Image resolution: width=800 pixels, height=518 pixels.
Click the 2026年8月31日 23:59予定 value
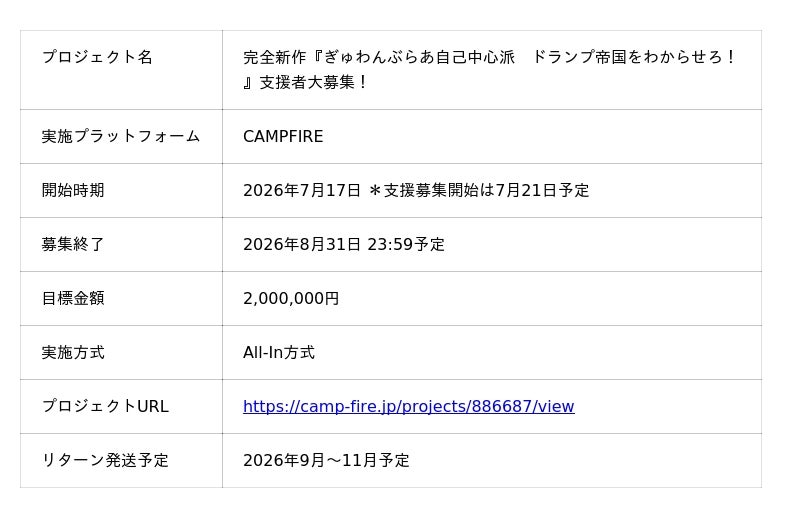(344, 244)
